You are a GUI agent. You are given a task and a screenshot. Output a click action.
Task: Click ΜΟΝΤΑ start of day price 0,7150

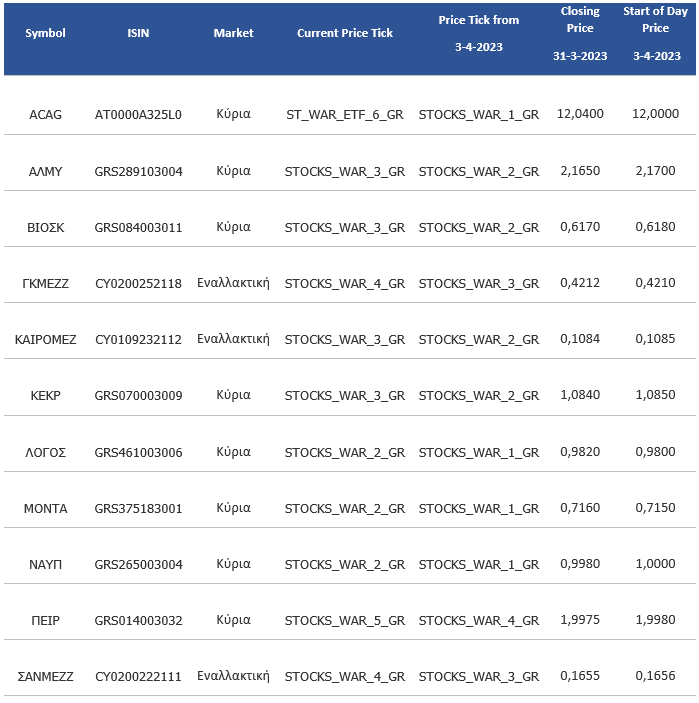coord(655,508)
